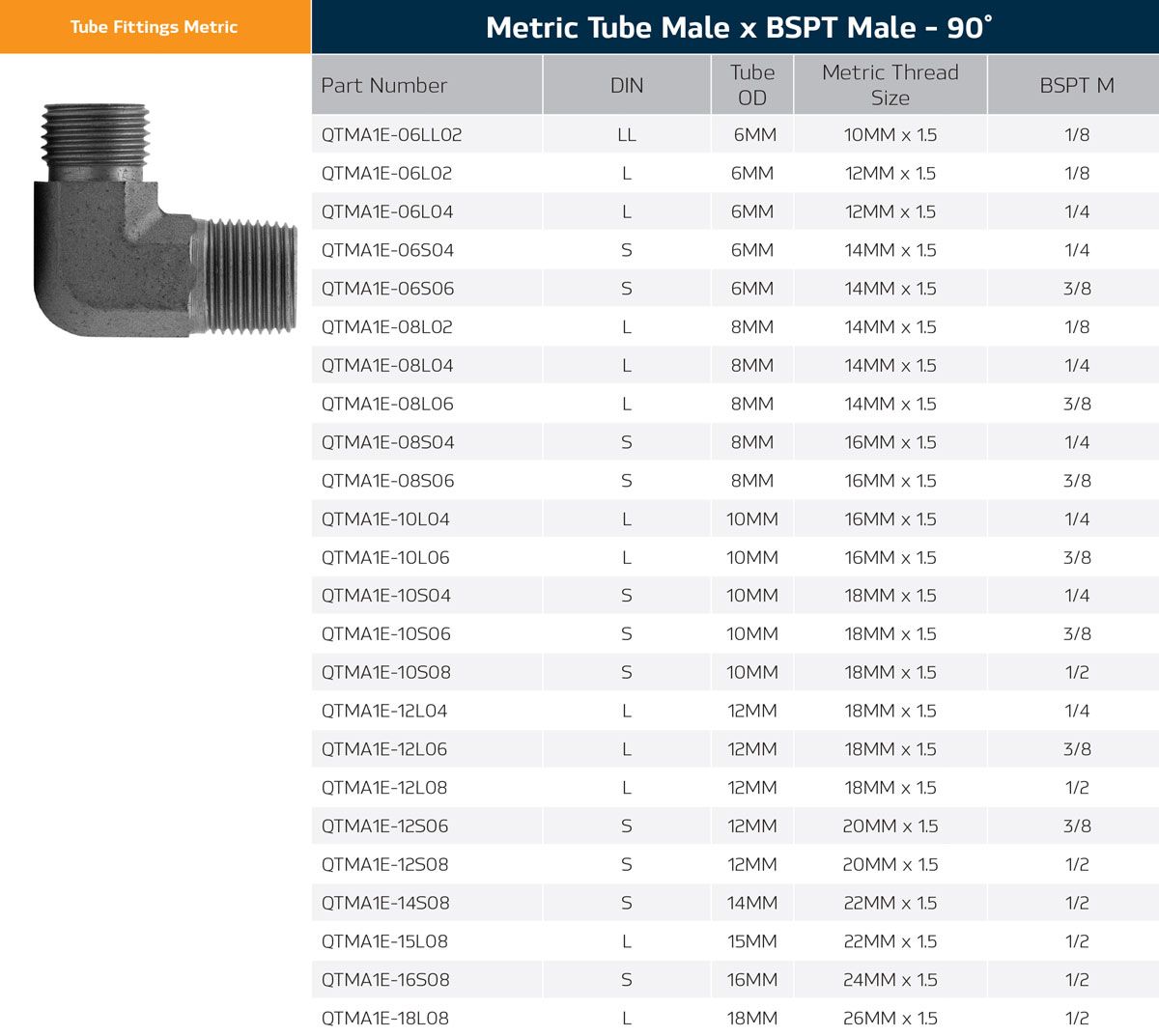The image size is (1159, 1036).
Task: Click part number QTMA1E-18L08
Action: (x=384, y=1018)
